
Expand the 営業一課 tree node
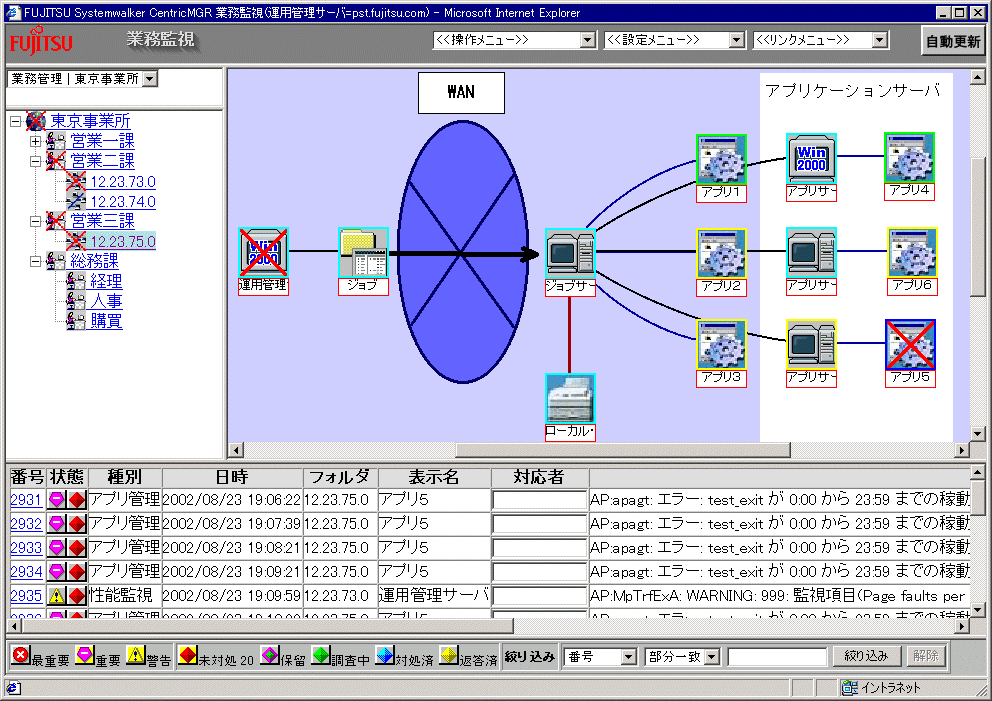tap(36, 141)
